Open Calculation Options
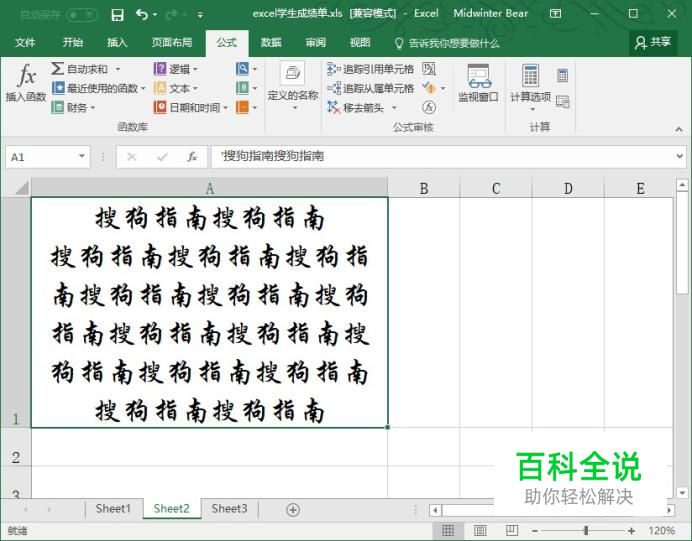Image resolution: width=692 pixels, height=541 pixels. click(530, 86)
